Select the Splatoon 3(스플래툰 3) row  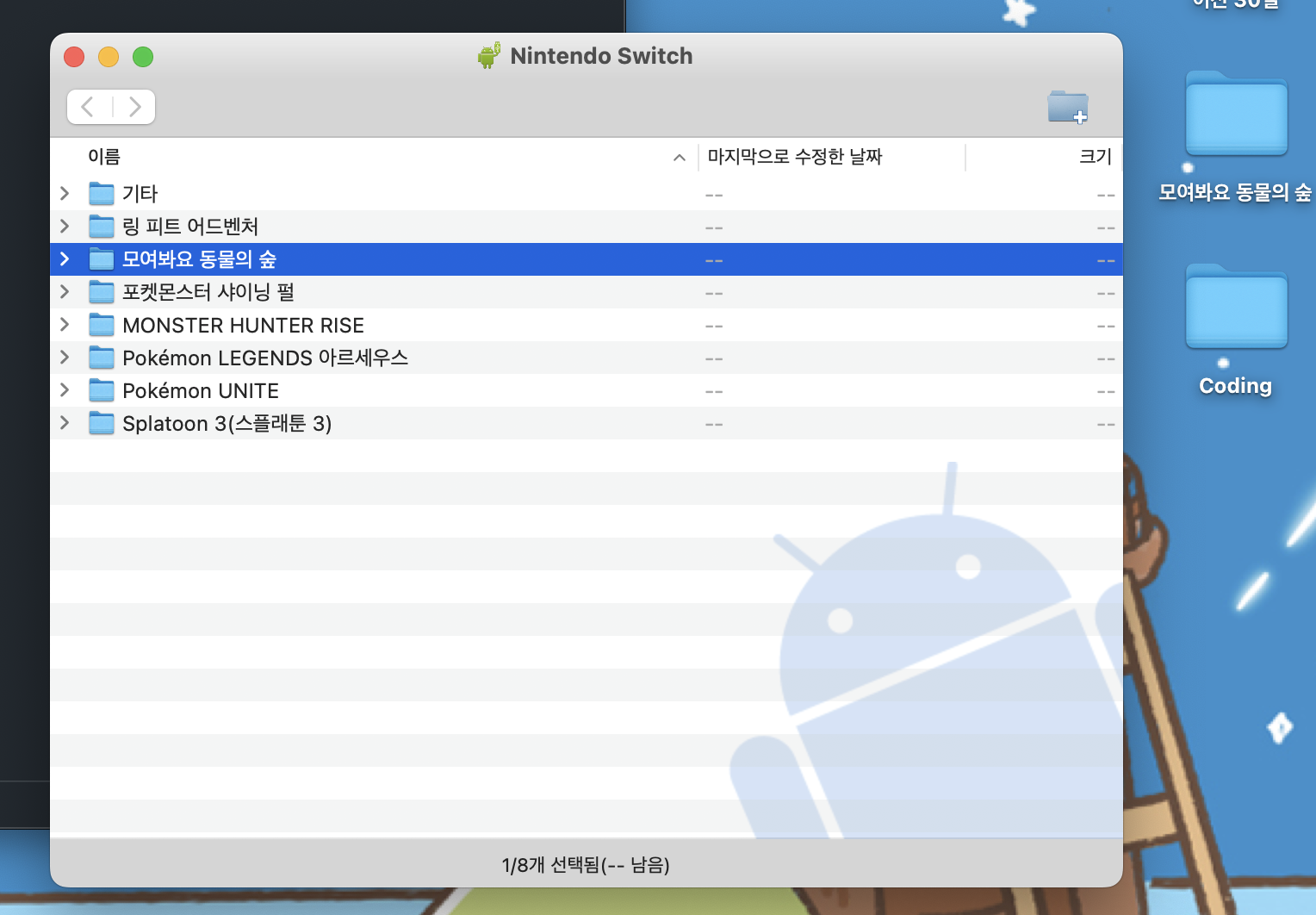(587, 423)
